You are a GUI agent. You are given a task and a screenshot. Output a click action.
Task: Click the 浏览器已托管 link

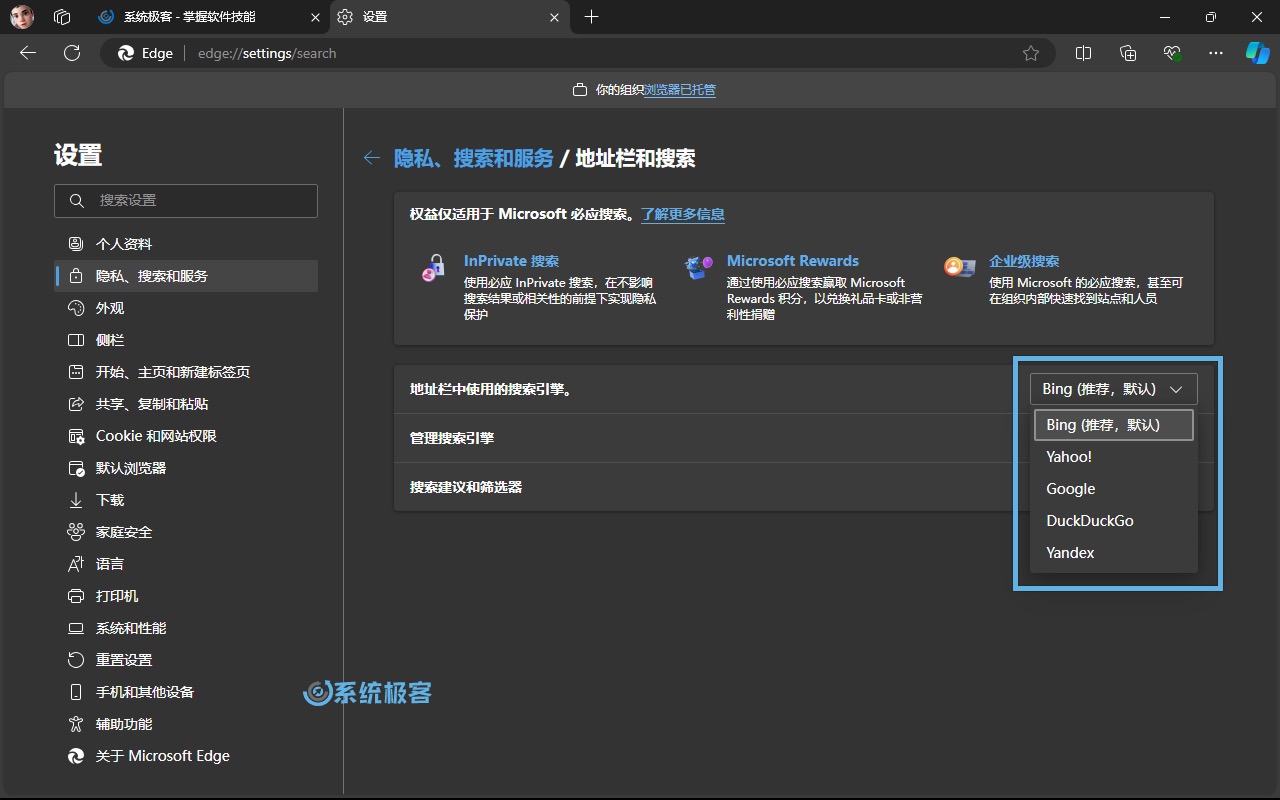(x=680, y=90)
